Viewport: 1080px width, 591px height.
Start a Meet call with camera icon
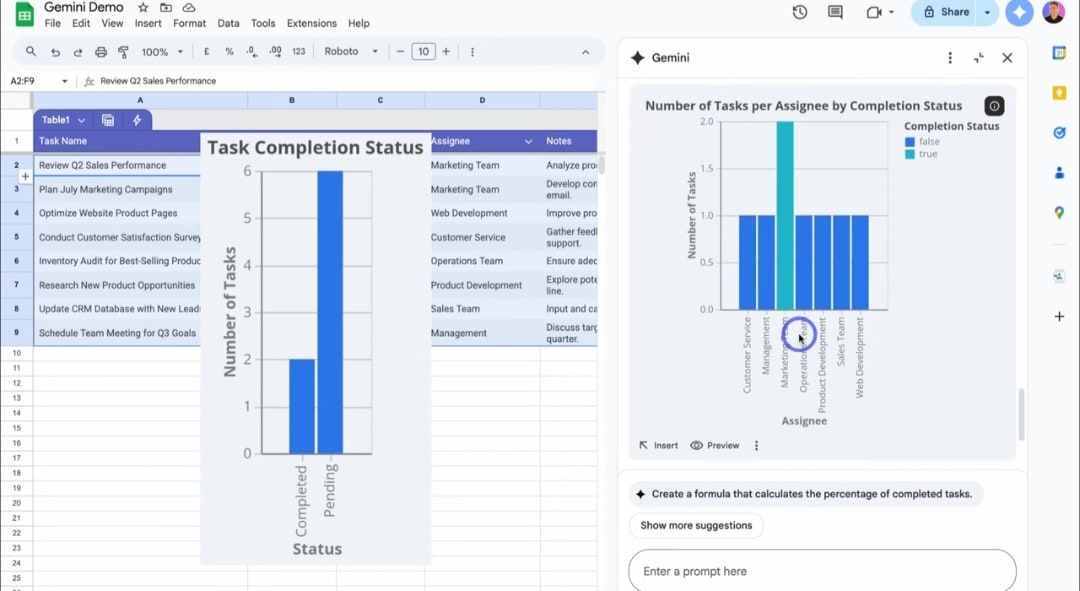(873, 12)
